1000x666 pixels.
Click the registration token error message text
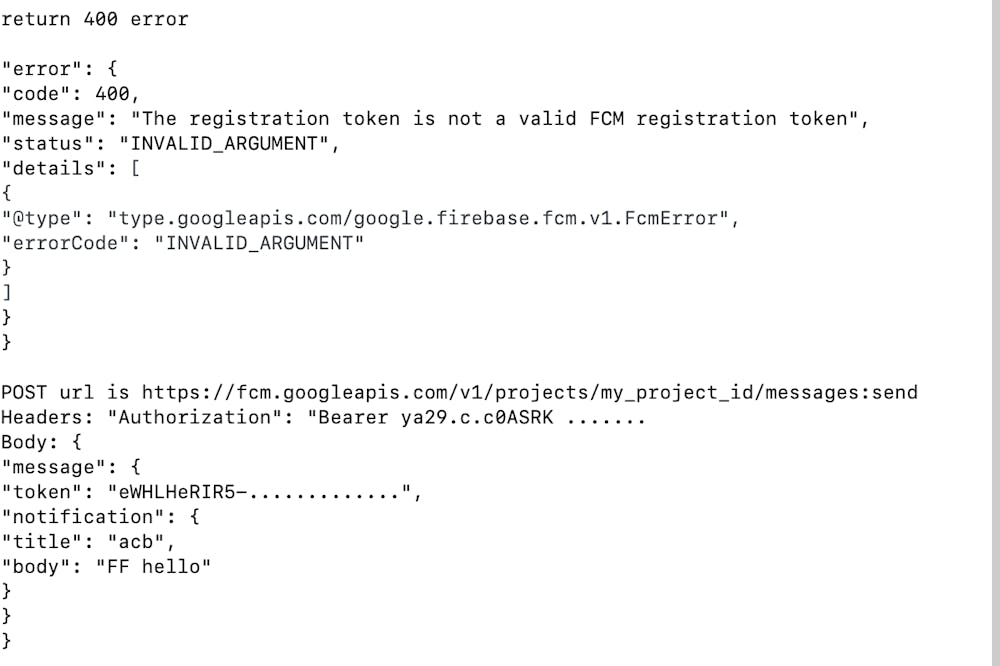pyautogui.click(x=500, y=119)
